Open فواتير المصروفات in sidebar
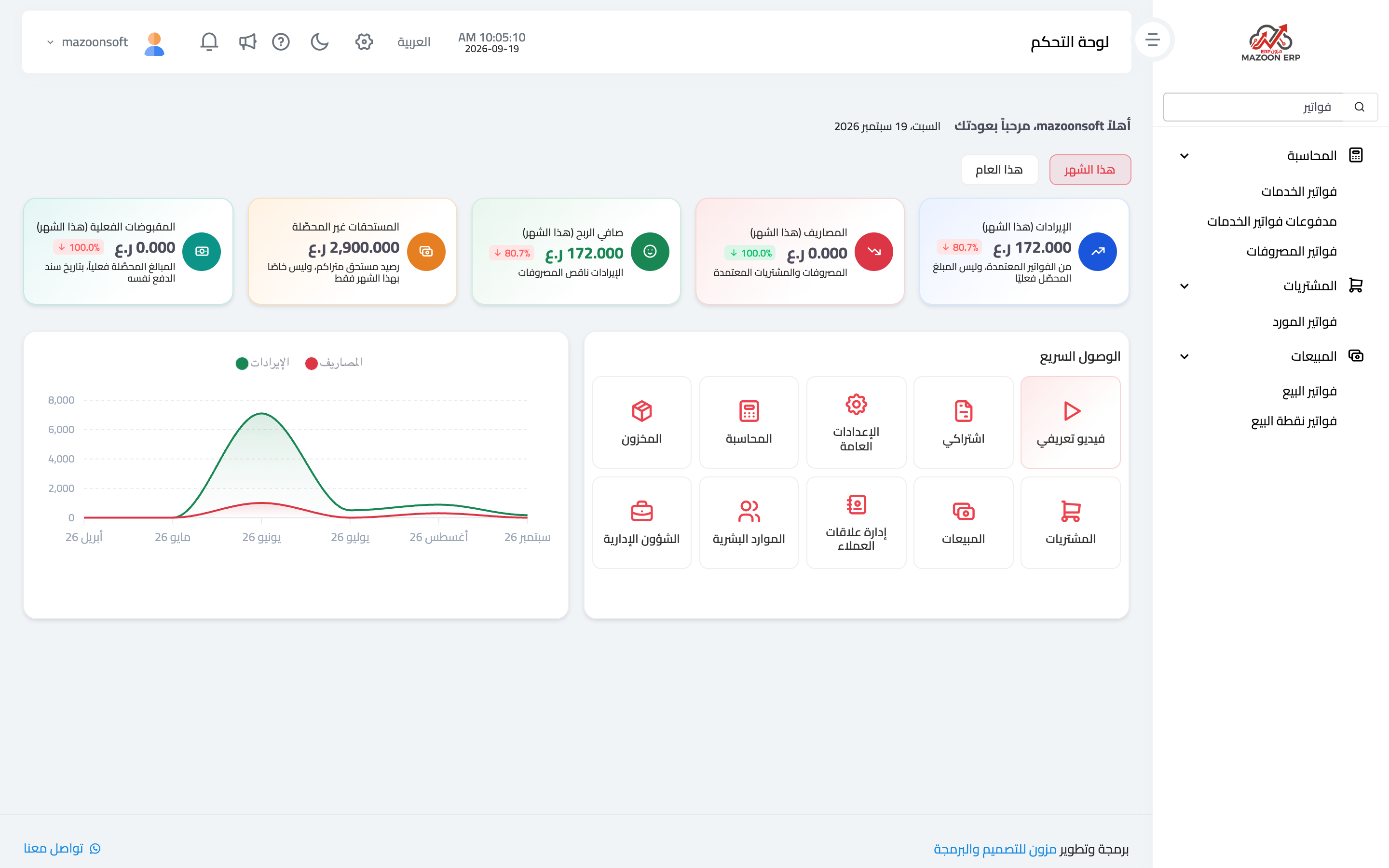 click(1292, 251)
